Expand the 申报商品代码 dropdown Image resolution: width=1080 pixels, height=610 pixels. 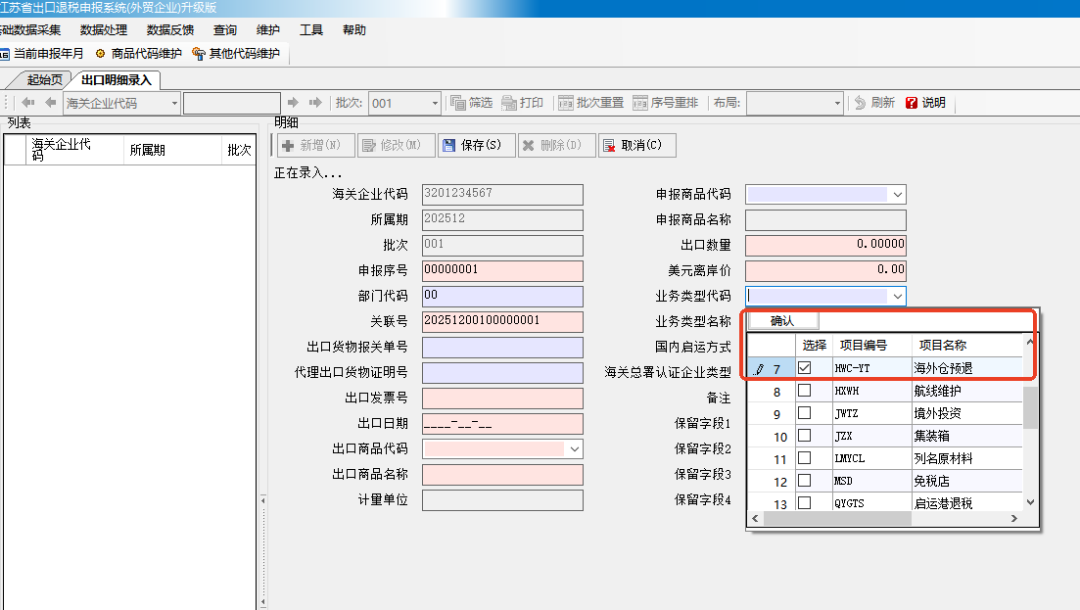point(897,194)
